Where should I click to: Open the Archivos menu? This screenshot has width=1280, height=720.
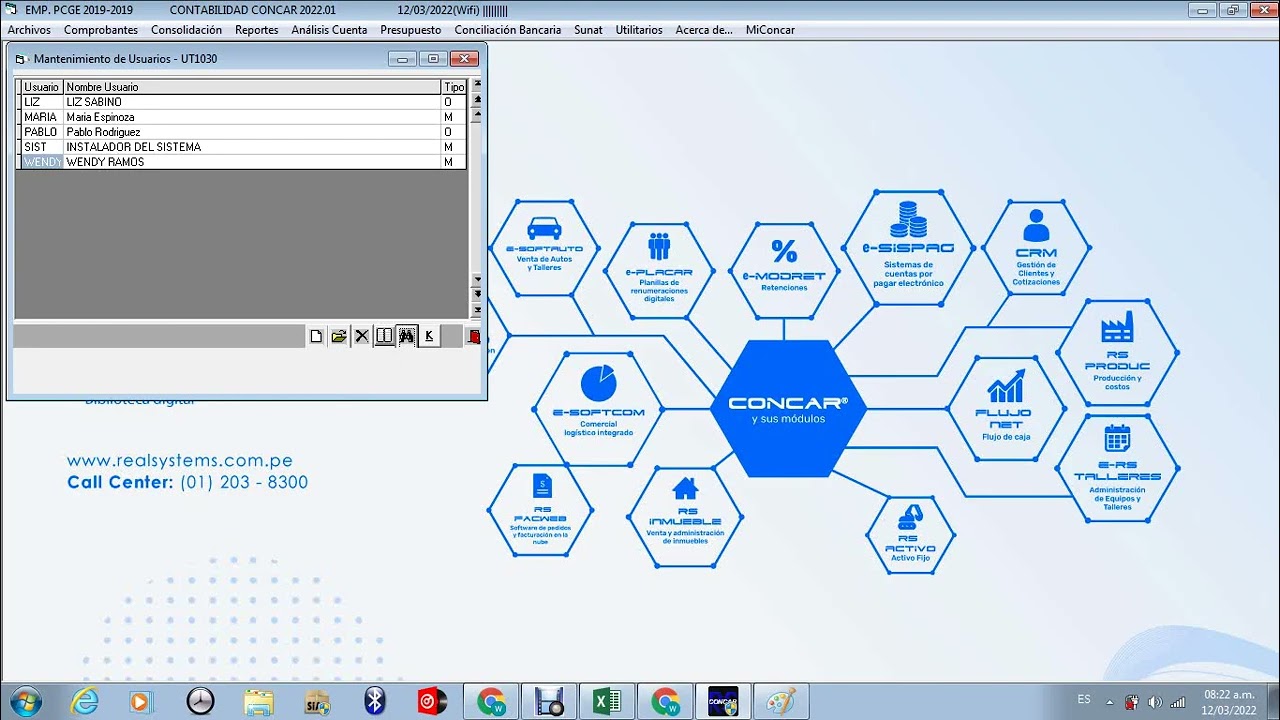point(29,30)
